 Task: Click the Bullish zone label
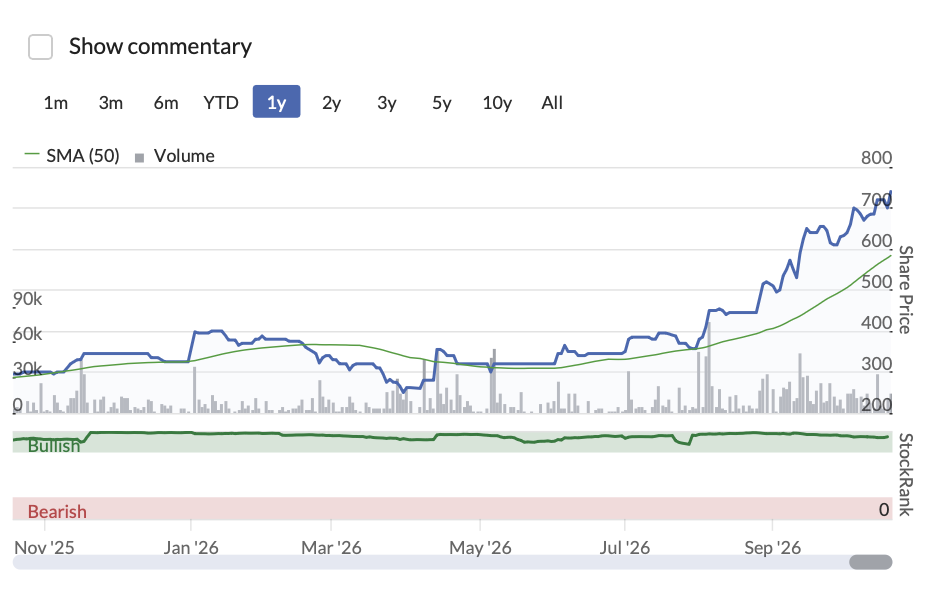click(54, 445)
